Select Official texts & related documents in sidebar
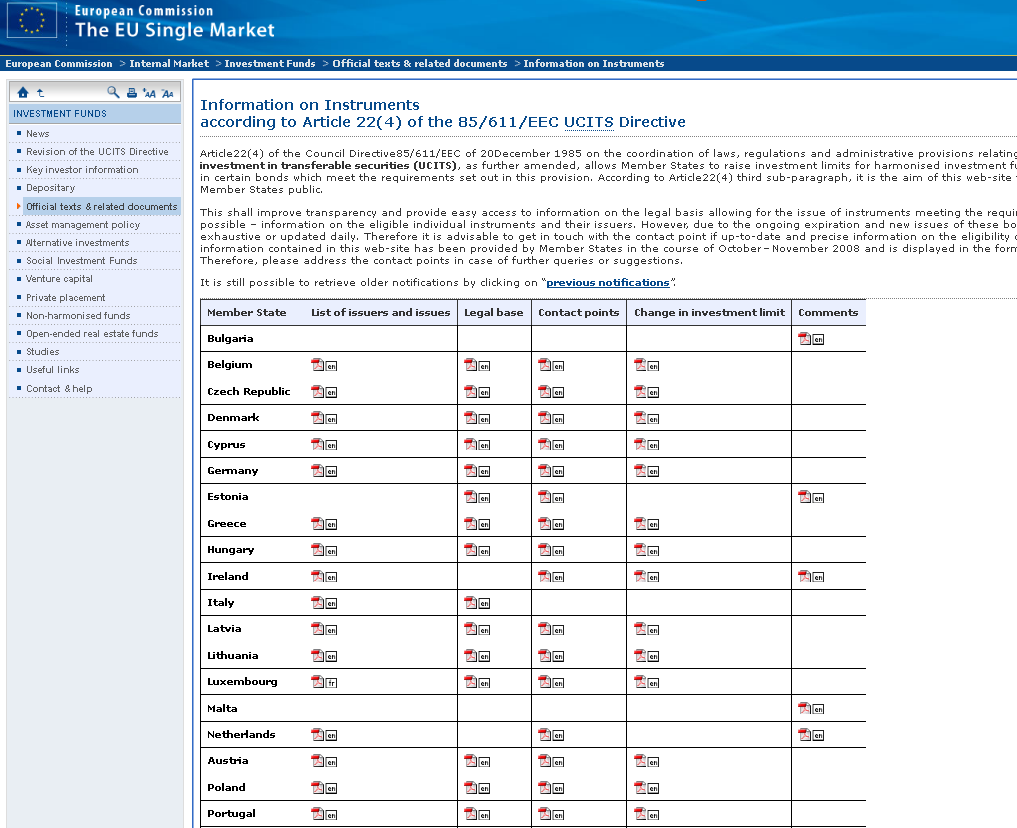The image size is (1017, 828). tap(102, 207)
